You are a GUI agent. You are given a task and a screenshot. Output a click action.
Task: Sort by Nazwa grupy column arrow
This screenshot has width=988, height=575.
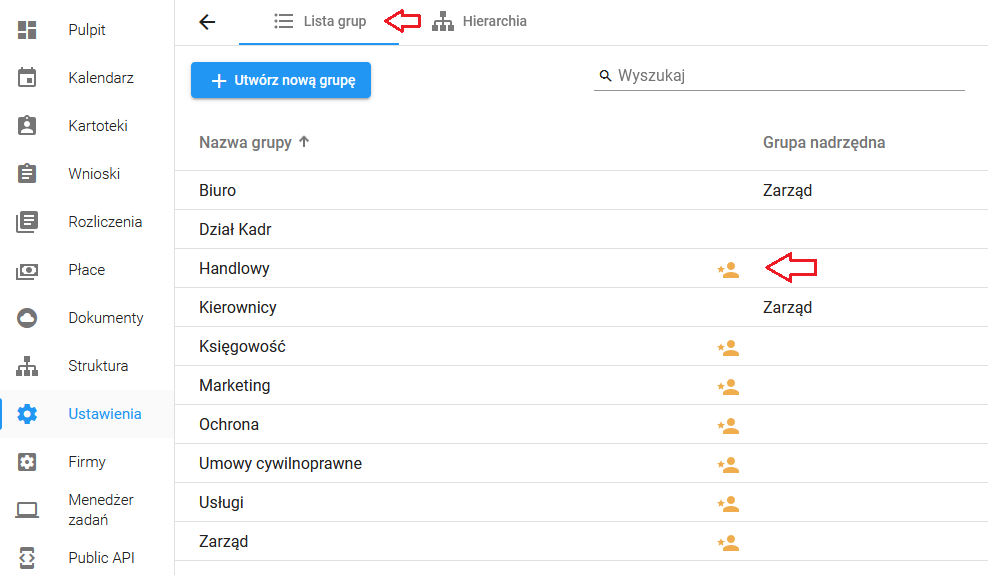tap(304, 142)
